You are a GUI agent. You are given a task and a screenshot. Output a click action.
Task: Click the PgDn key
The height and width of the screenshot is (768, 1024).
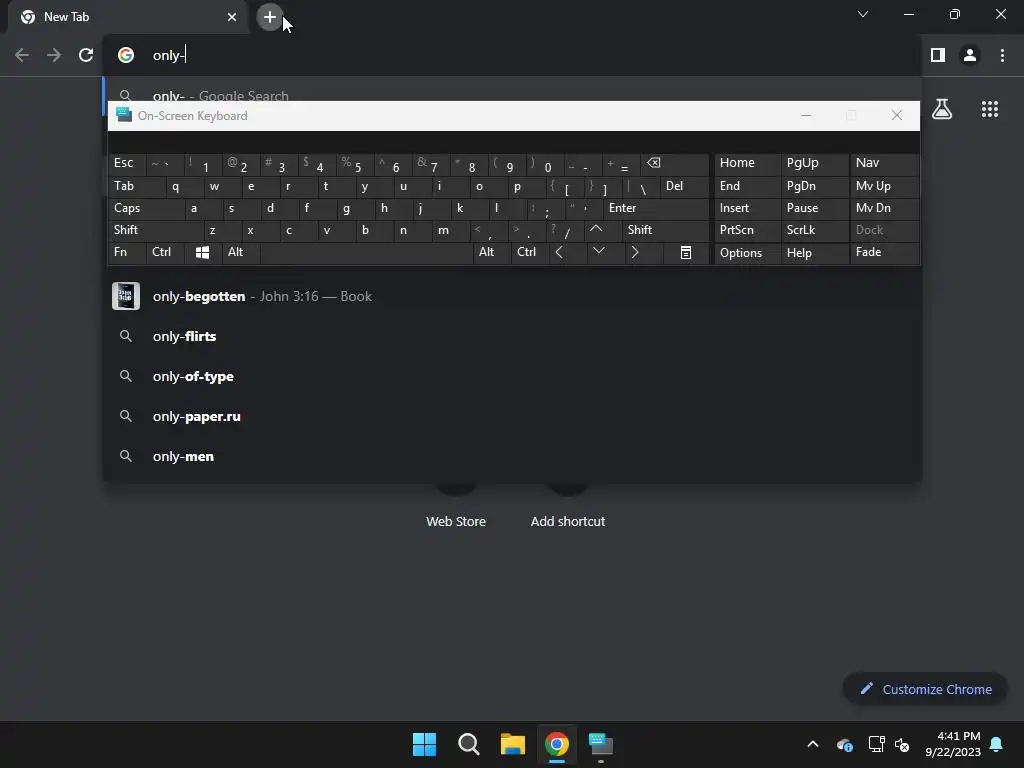tap(814, 186)
